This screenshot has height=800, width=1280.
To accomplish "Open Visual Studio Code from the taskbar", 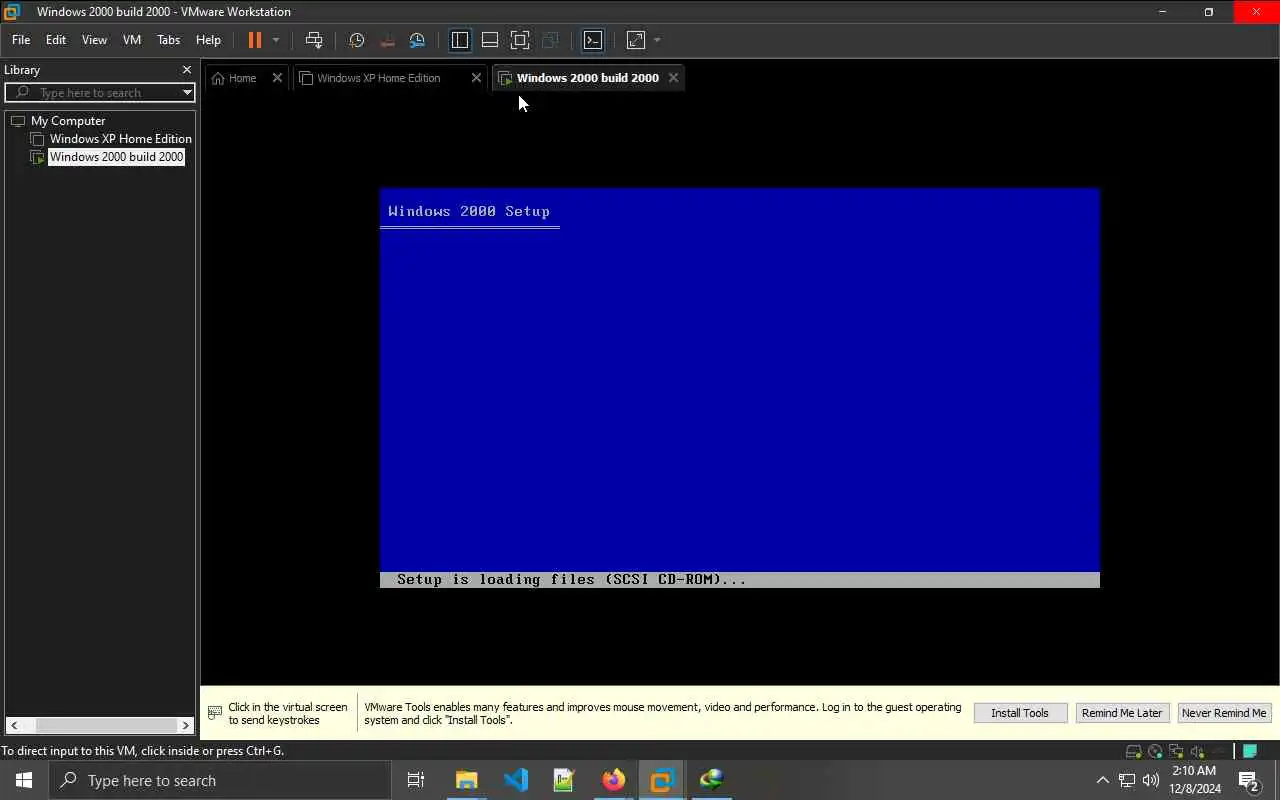I will click(516, 780).
